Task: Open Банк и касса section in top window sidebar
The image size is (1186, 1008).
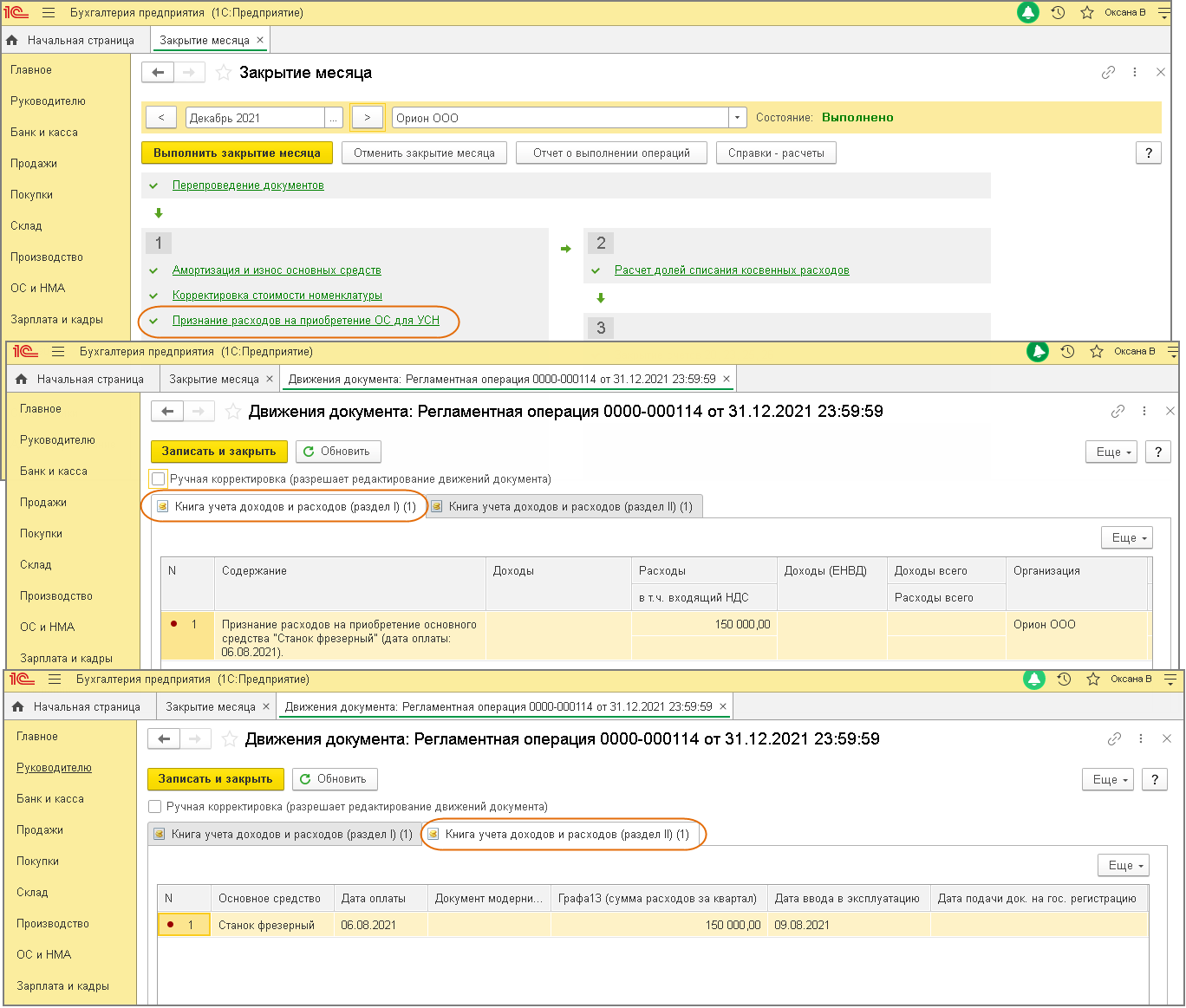Action: (x=44, y=133)
